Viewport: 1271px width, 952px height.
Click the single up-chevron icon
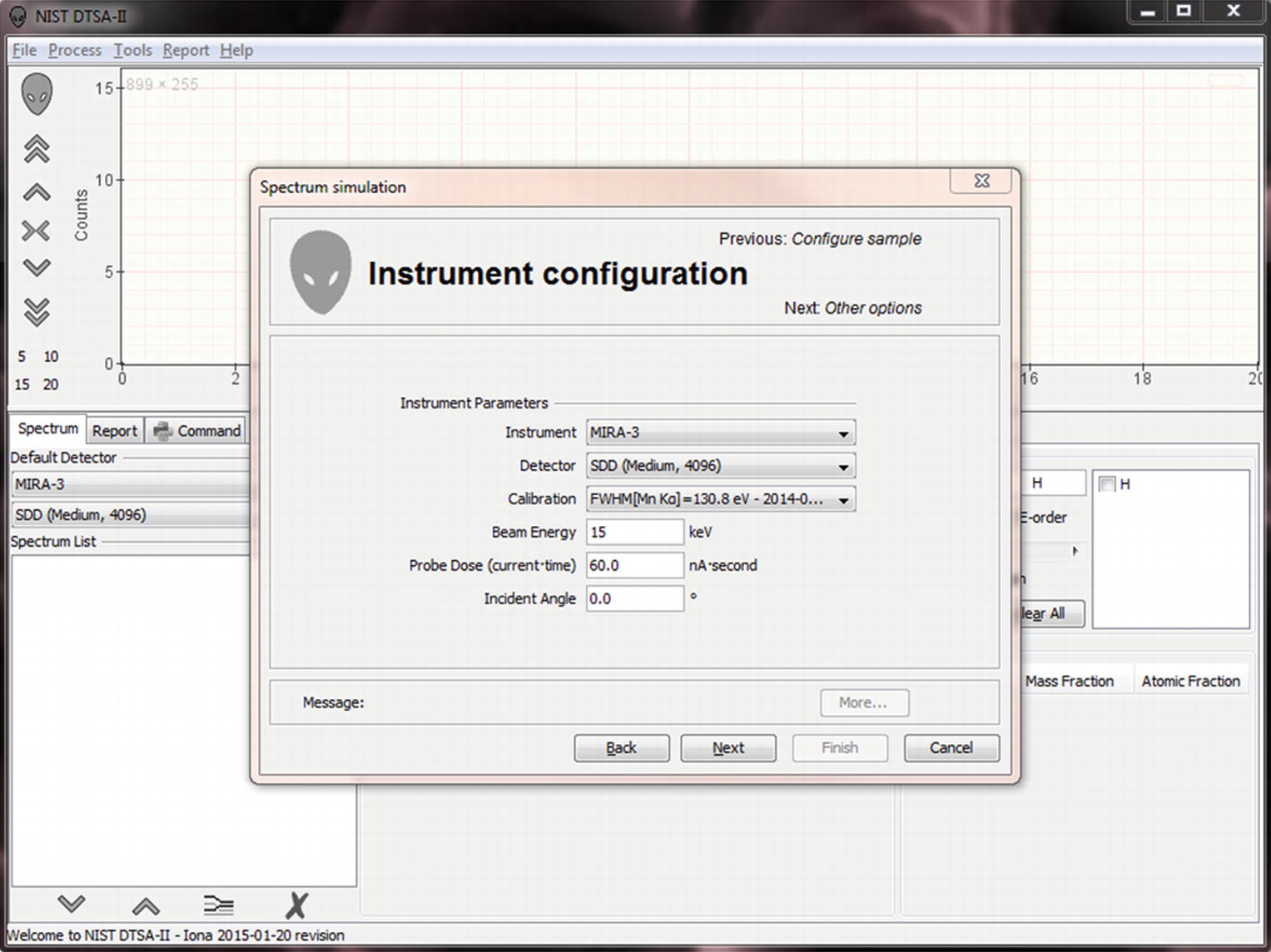pyautogui.click(x=37, y=193)
